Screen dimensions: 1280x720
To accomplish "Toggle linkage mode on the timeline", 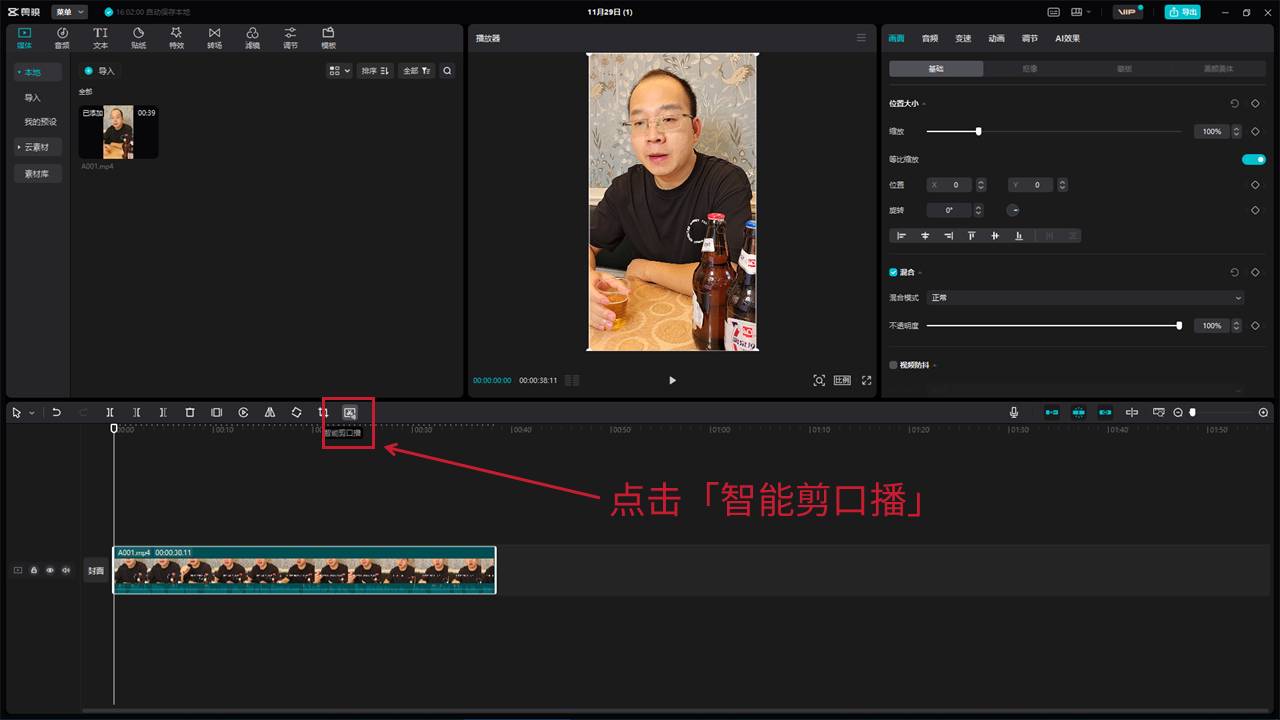I will (1105, 412).
